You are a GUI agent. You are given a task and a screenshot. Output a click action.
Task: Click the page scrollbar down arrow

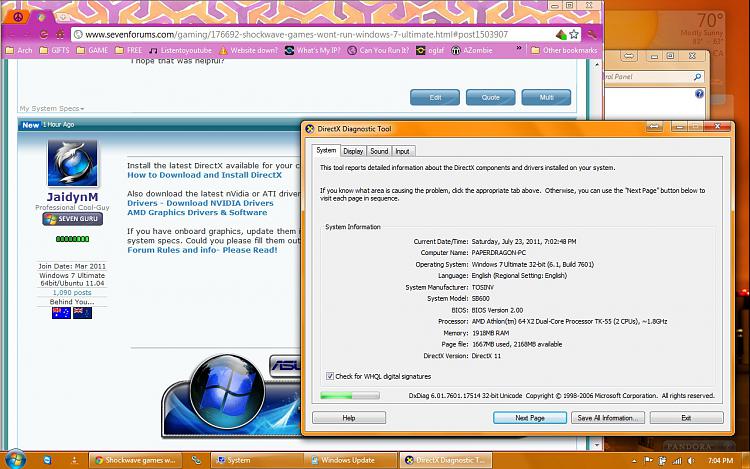(x=596, y=445)
